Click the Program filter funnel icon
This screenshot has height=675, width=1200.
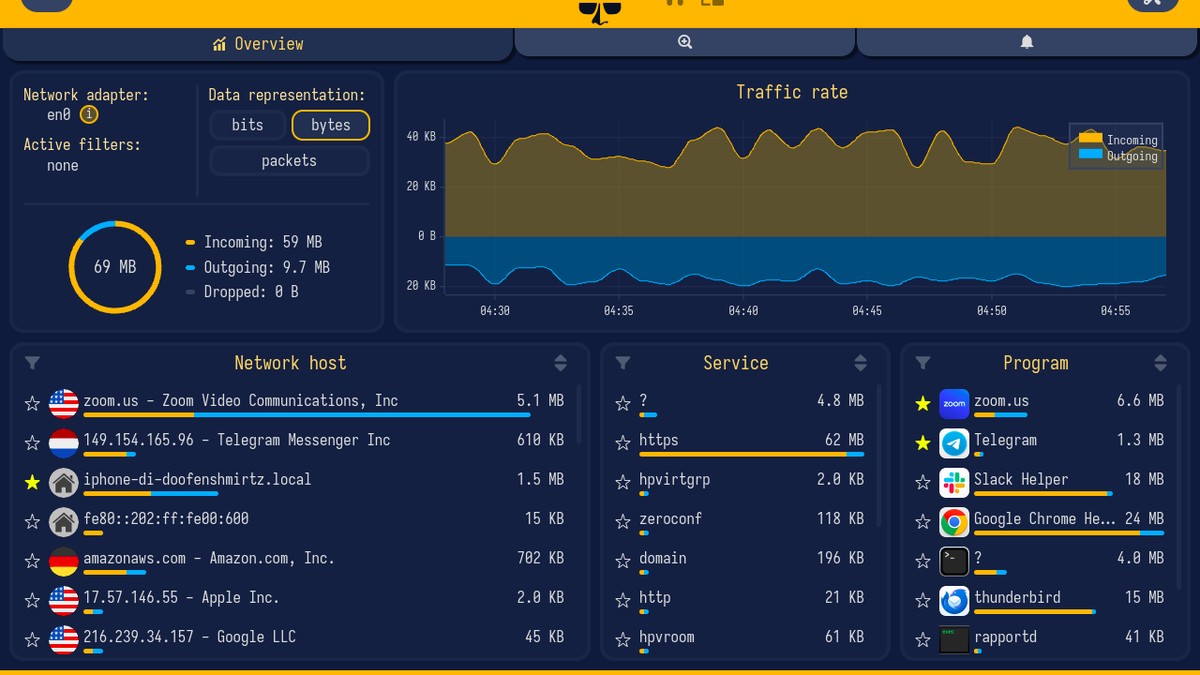click(923, 363)
